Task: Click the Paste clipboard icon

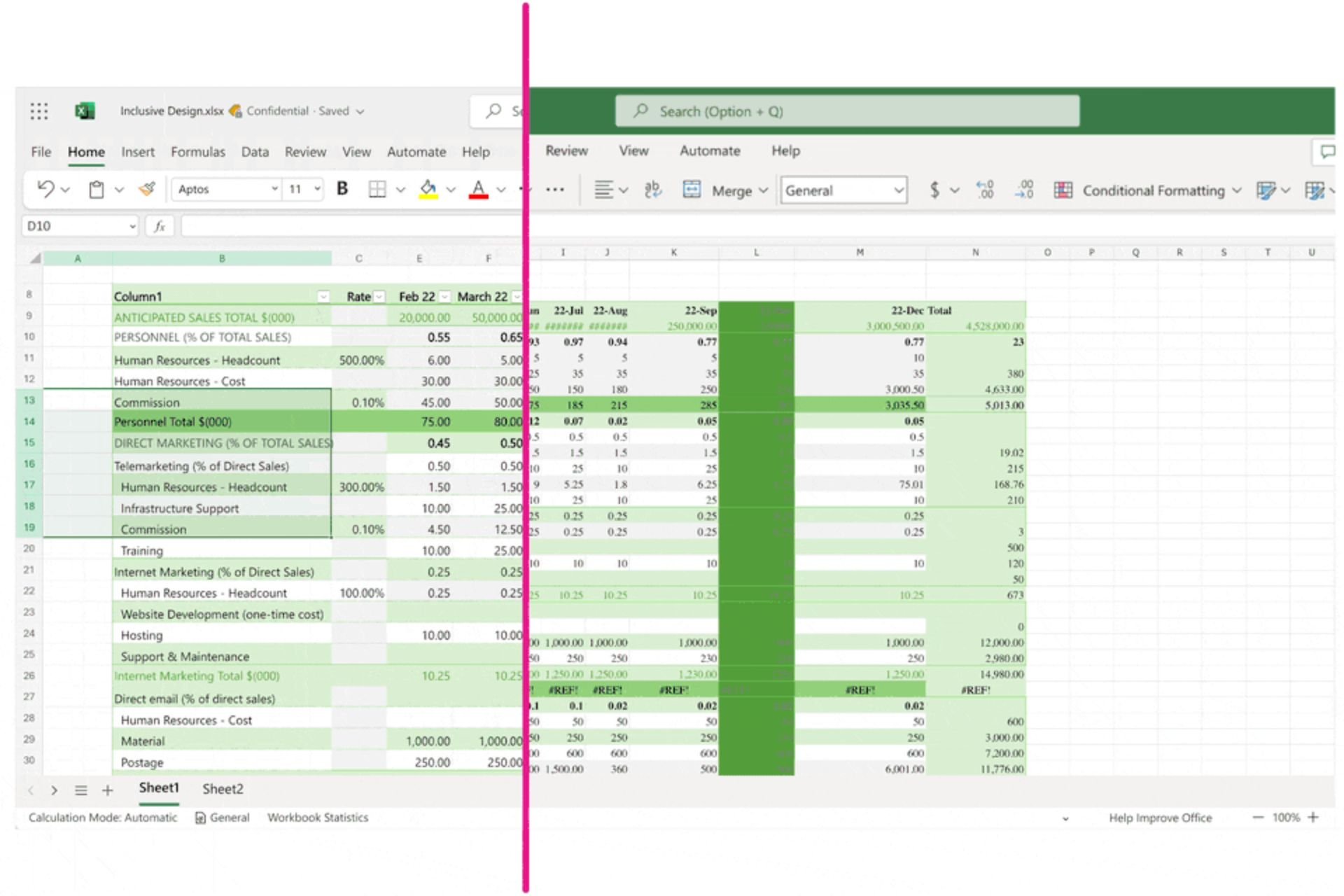Action: click(x=97, y=189)
